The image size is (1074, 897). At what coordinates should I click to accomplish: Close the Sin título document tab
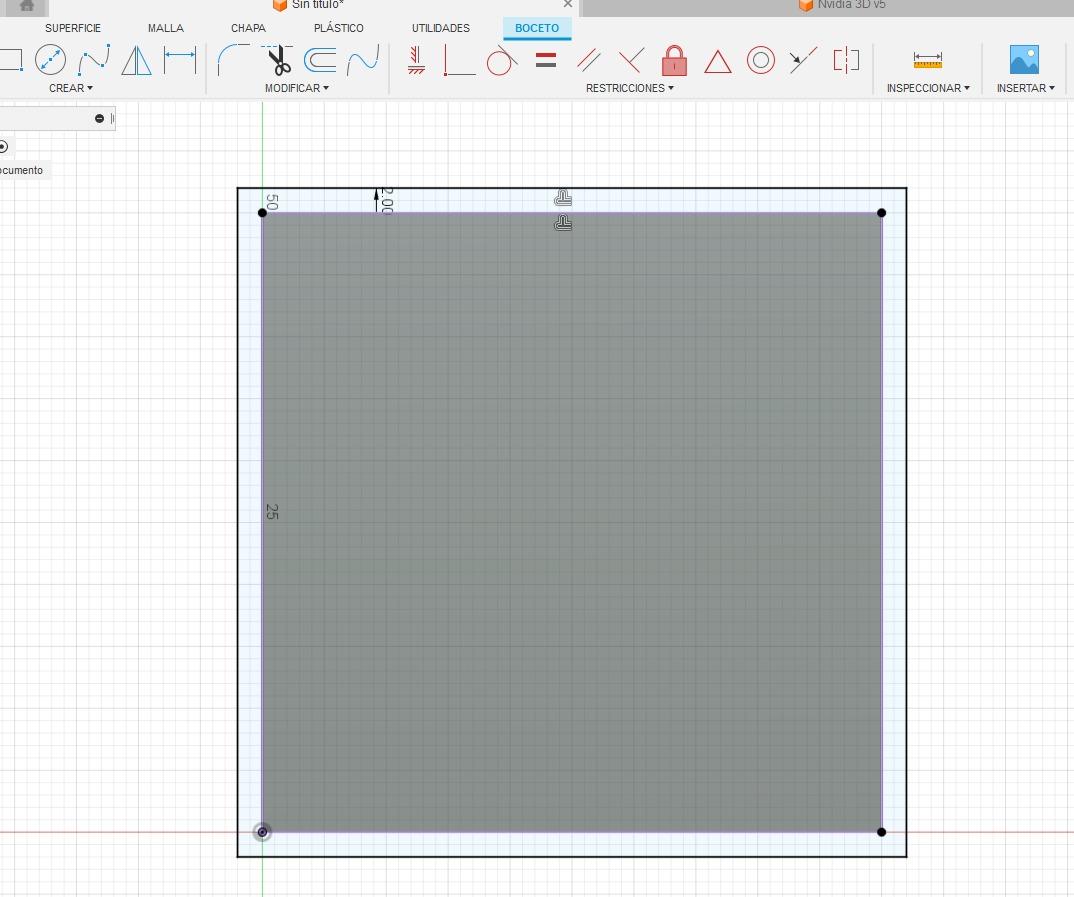[567, 4]
